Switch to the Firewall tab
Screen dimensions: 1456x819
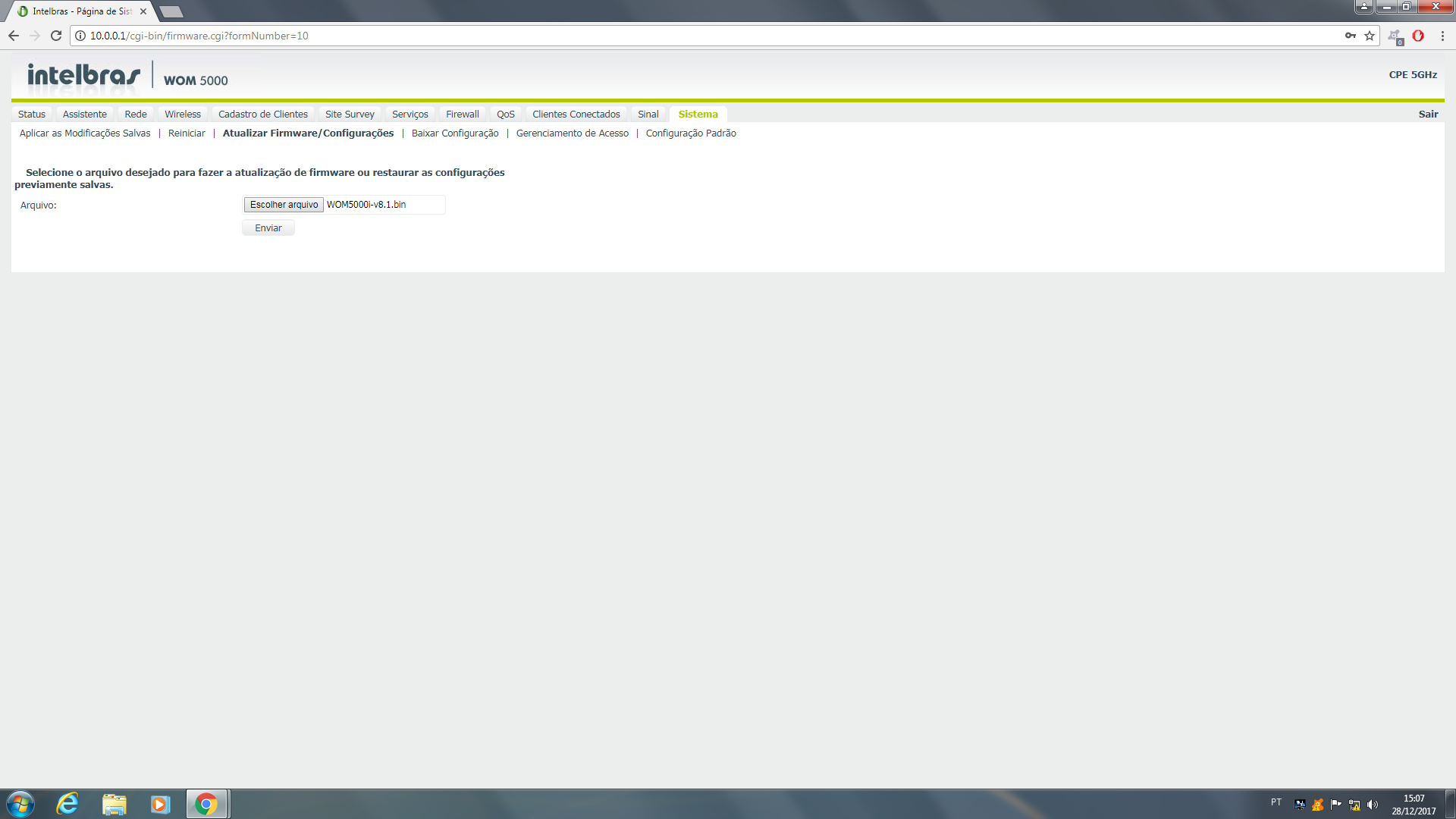coord(462,115)
